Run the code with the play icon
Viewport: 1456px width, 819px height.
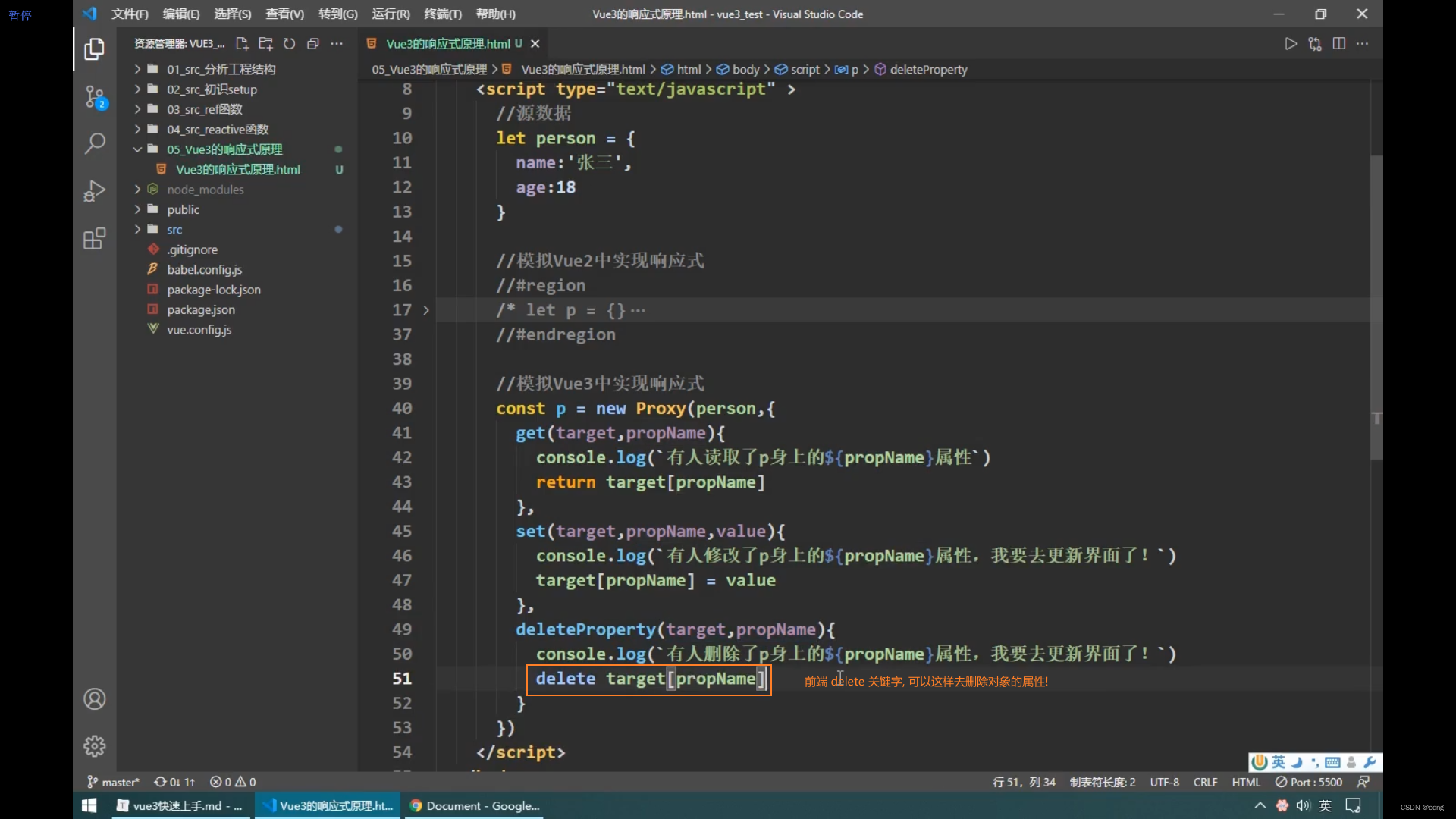[x=1290, y=44]
